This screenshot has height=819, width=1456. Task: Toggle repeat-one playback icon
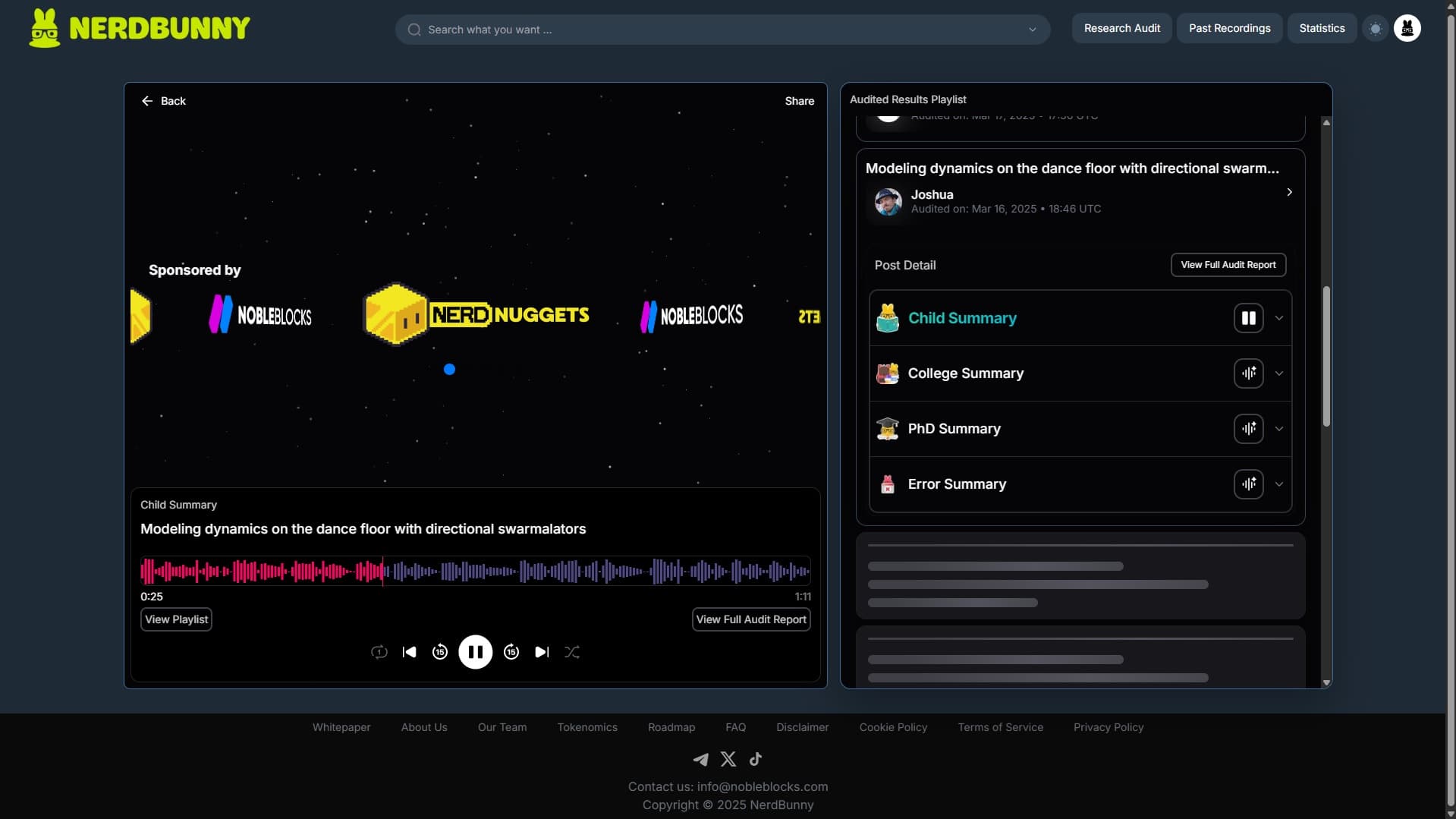[x=379, y=652]
